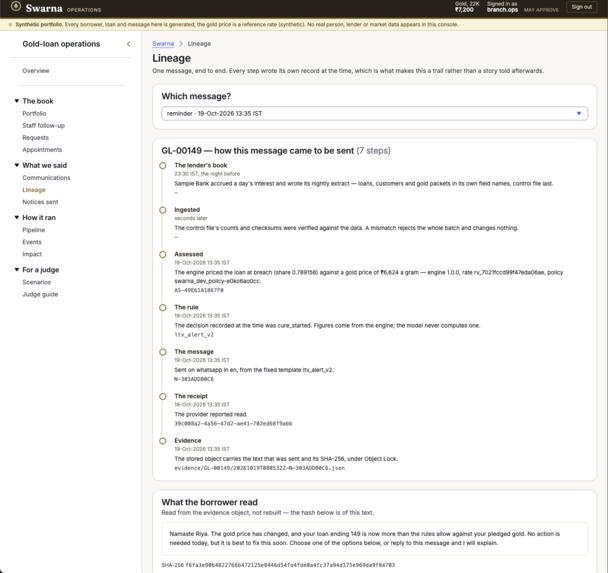Image resolution: width=608 pixels, height=573 pixels.
Task: Click the Assessed step marker
Action: (163, 255)
